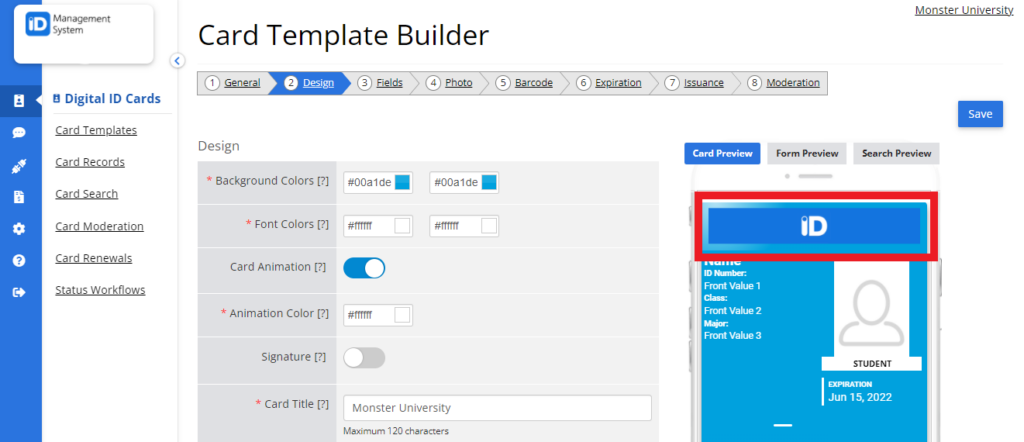
Task: Open the chat messages sidebar icon
Action: (19, 133)
